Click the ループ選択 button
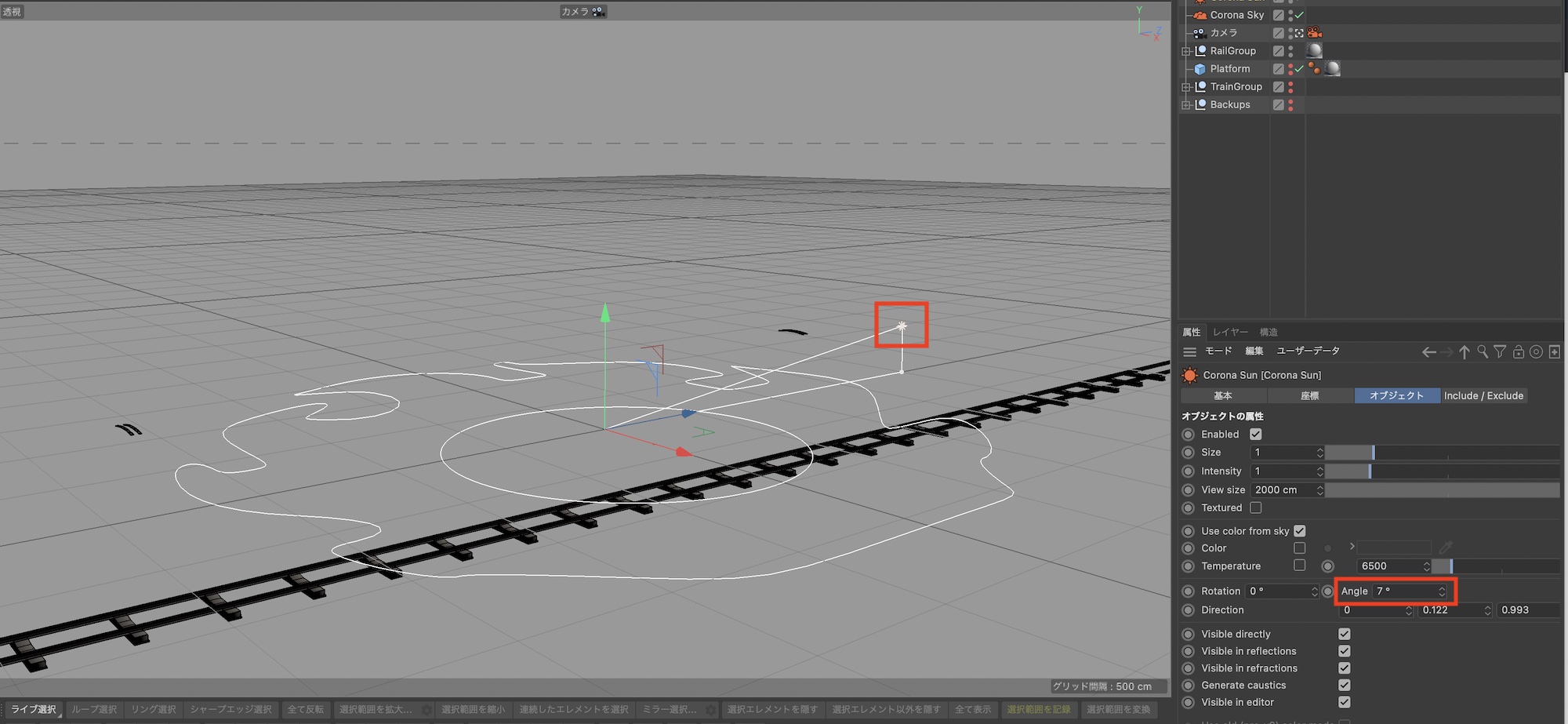 point(94,710)
